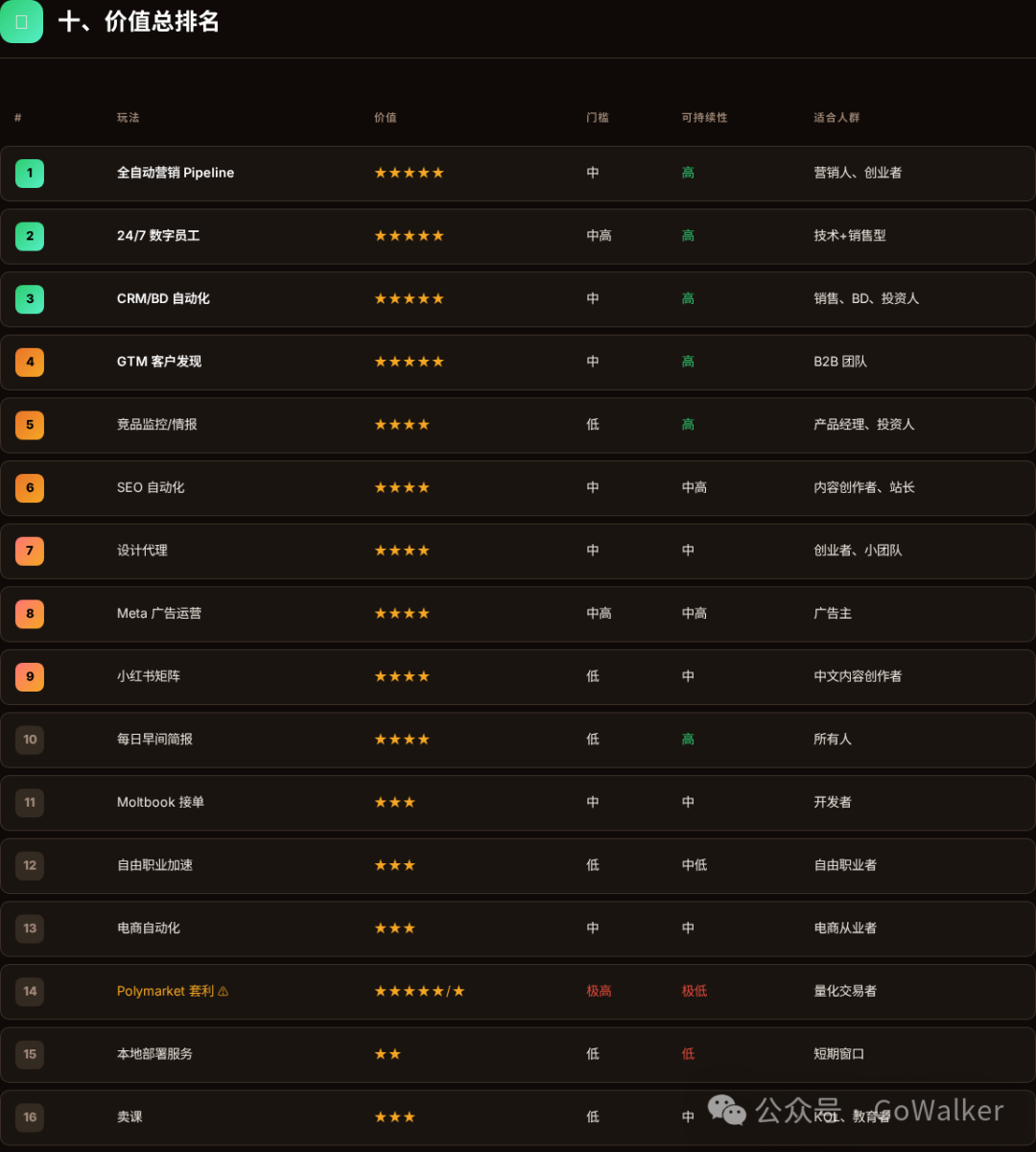Viewport: 1036px width, 1152px height.
Task: Click the 门槛 column header
Action: (598, 118)
